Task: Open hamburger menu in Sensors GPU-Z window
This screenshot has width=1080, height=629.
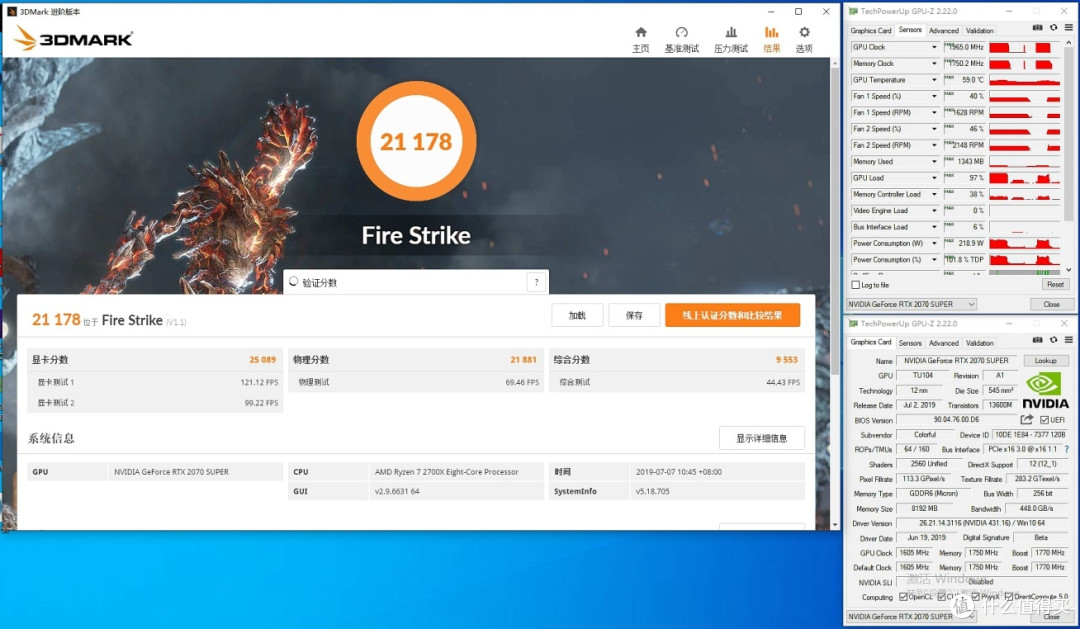Action: [1068, 28]
